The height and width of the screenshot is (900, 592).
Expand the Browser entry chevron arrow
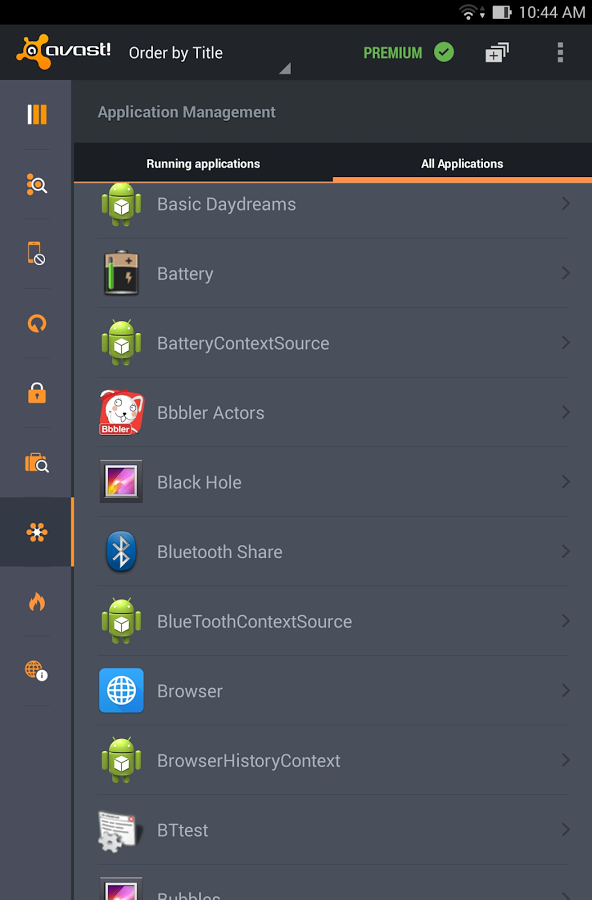pos(566,690)
